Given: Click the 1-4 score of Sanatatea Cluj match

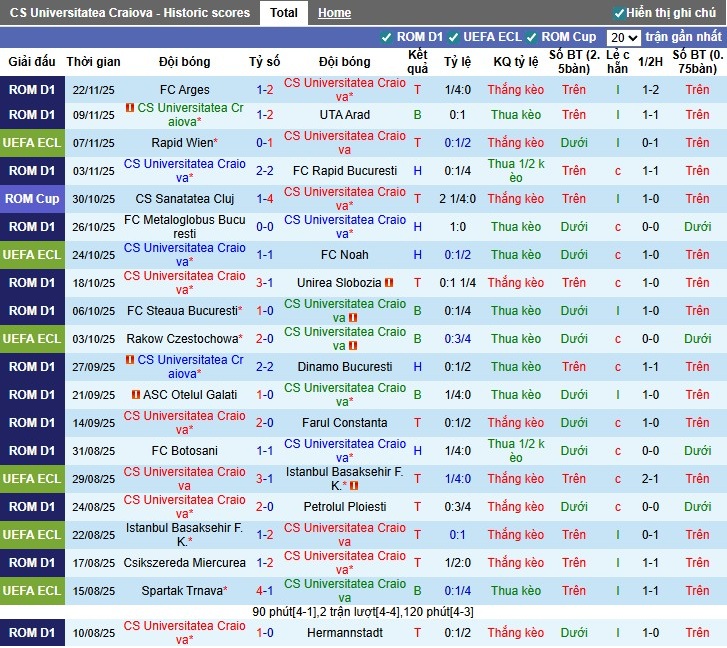Looking at the screenshot, I should (x=265, y=199).
